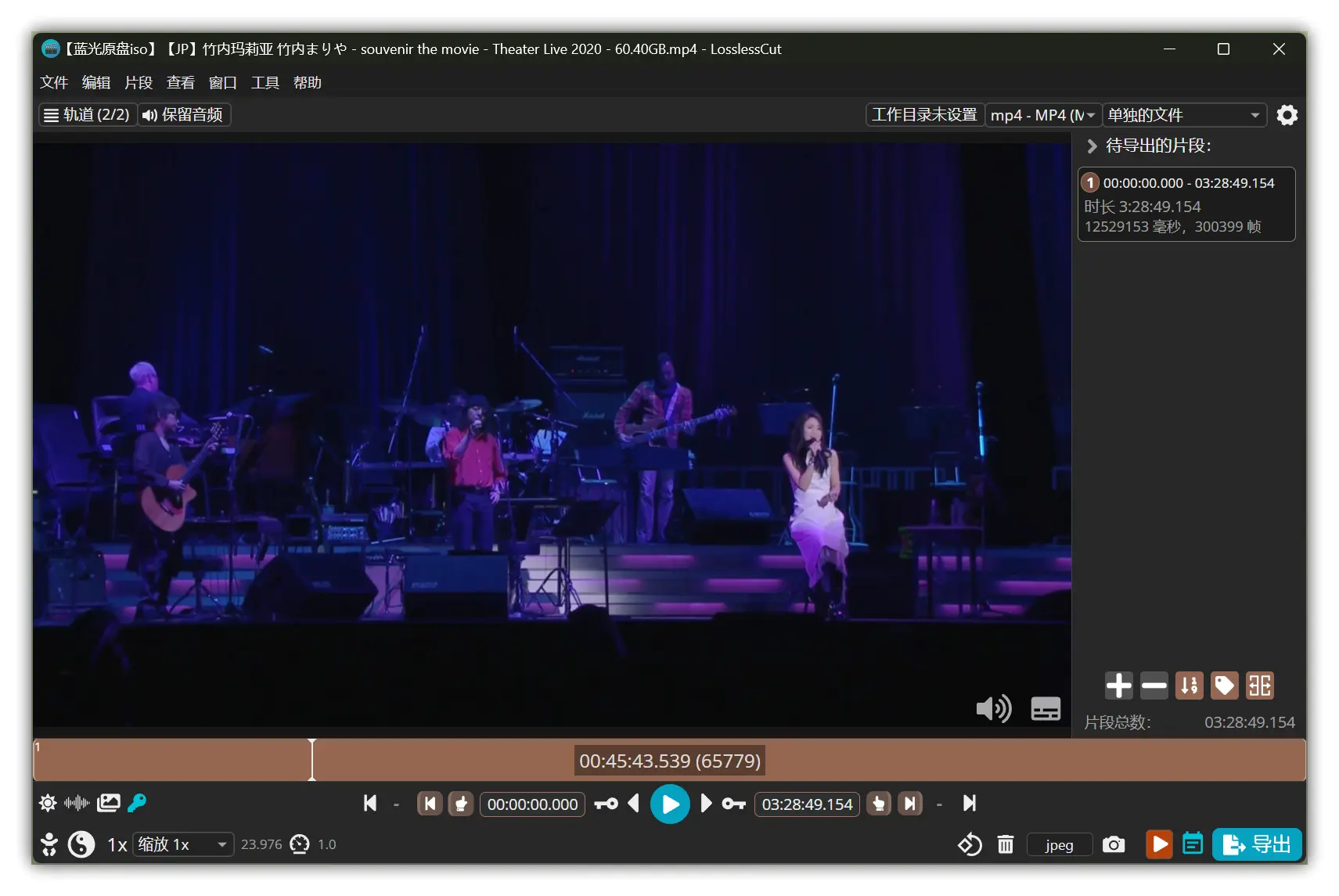The image size is (1339, 896).
Task: Click the 23.976 frame rate value
Action: (261, 844)
